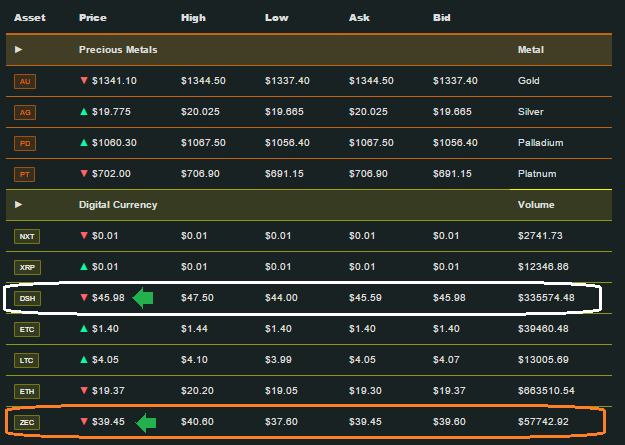This screenshot has width=625, height=445.
Task: Click the Bid column header
Action: coord(442,18)
